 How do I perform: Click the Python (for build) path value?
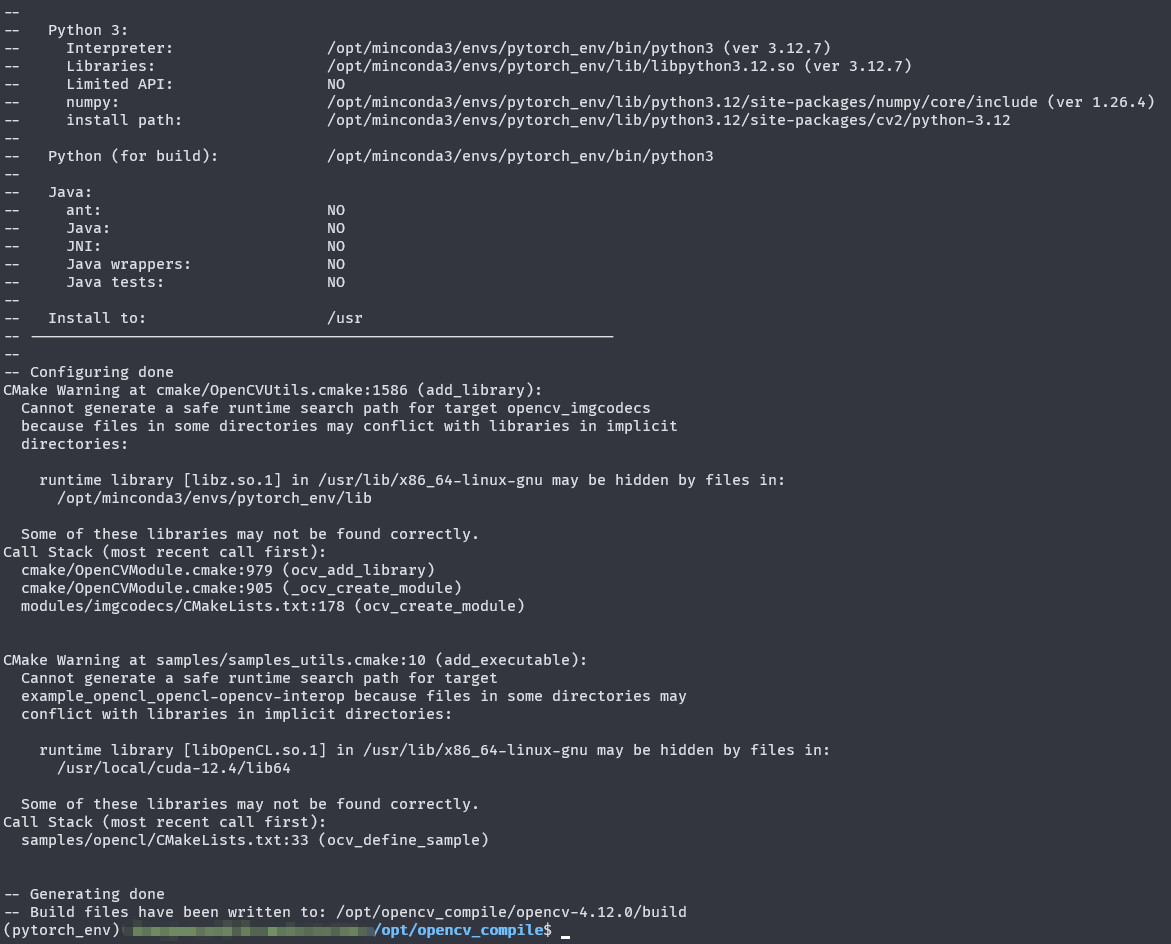520,156
